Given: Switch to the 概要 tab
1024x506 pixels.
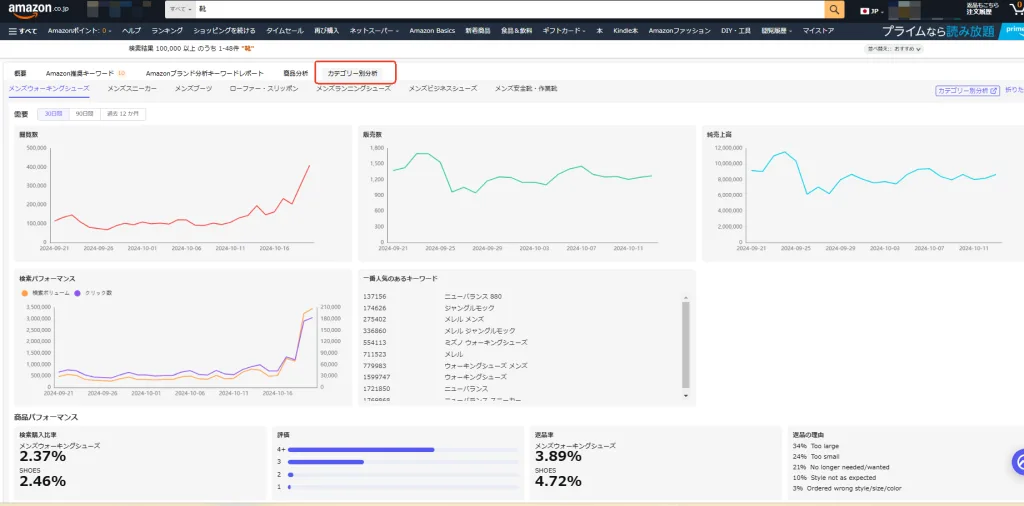Looking at the screenshot, I should (x=20, y=73).
